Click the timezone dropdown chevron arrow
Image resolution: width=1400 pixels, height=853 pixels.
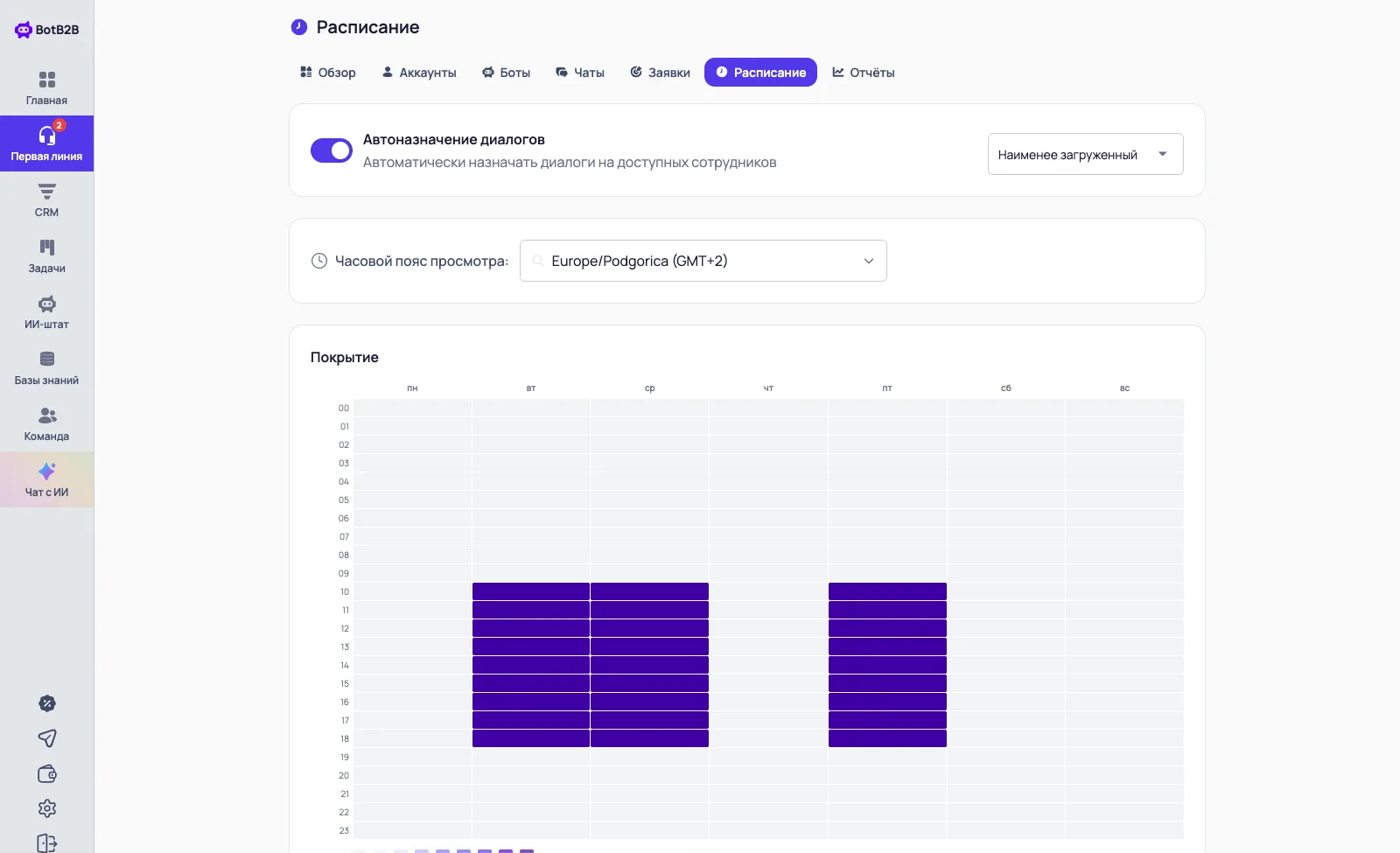point(869,261)
